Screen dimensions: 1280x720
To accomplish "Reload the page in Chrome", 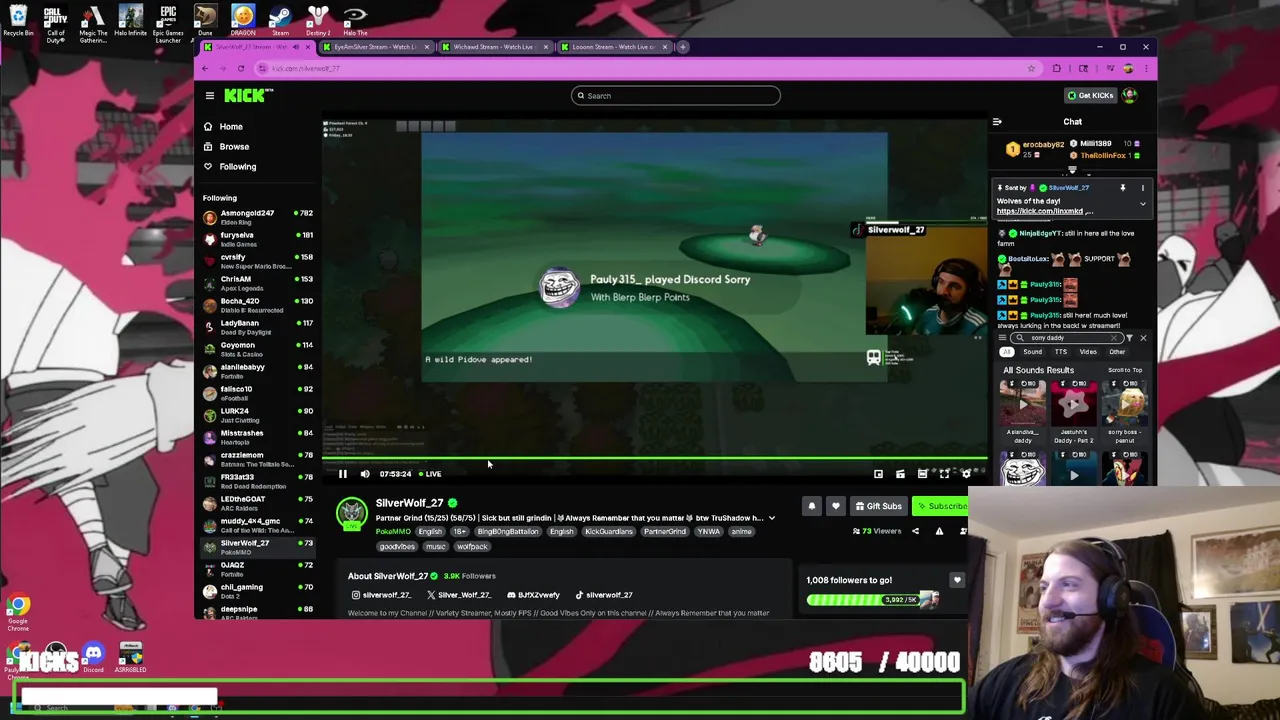I will tap(241, 68).
